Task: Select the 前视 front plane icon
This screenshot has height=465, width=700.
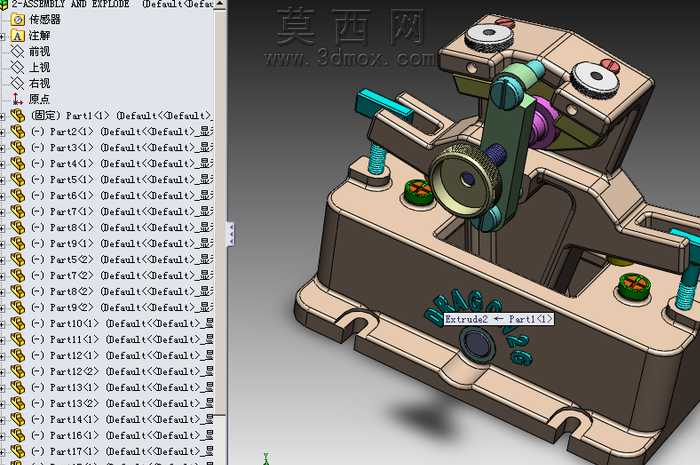Action: 18,52
